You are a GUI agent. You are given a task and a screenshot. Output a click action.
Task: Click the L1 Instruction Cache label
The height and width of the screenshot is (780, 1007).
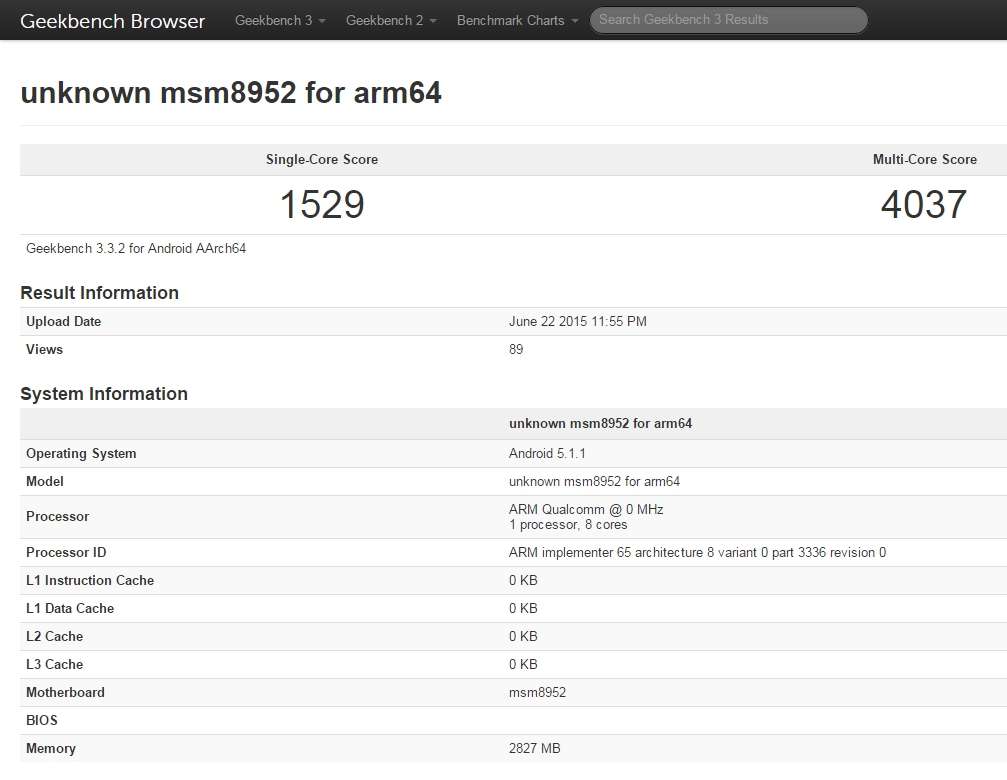[x=90, y=580]
